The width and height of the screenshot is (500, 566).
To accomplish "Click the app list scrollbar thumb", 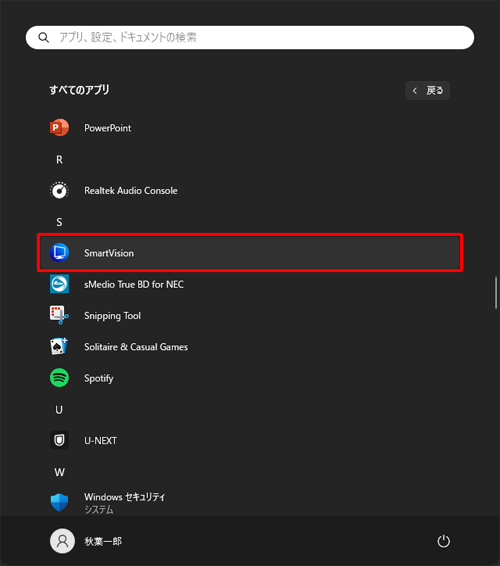I will (x=496, y=293).
